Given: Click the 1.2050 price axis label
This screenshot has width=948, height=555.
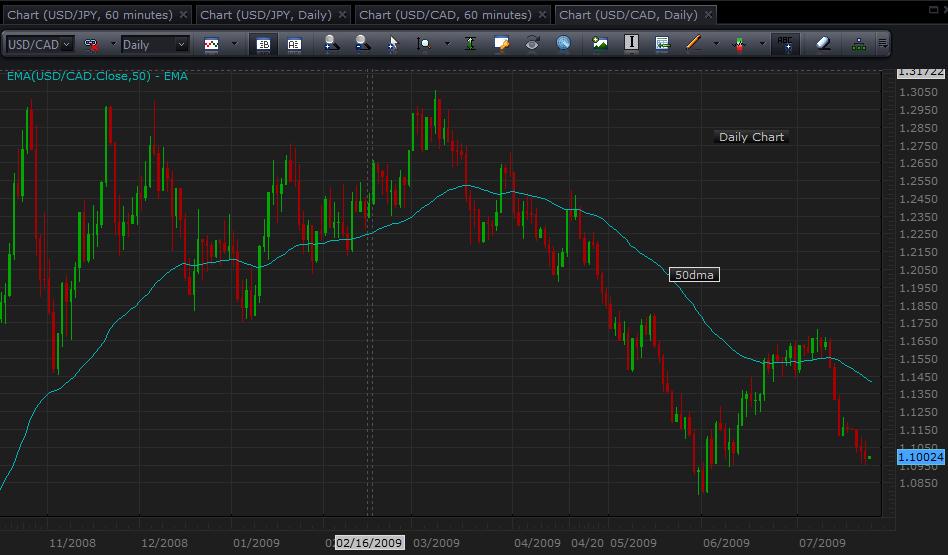Looking at the screenshot, I should (918, 270).
